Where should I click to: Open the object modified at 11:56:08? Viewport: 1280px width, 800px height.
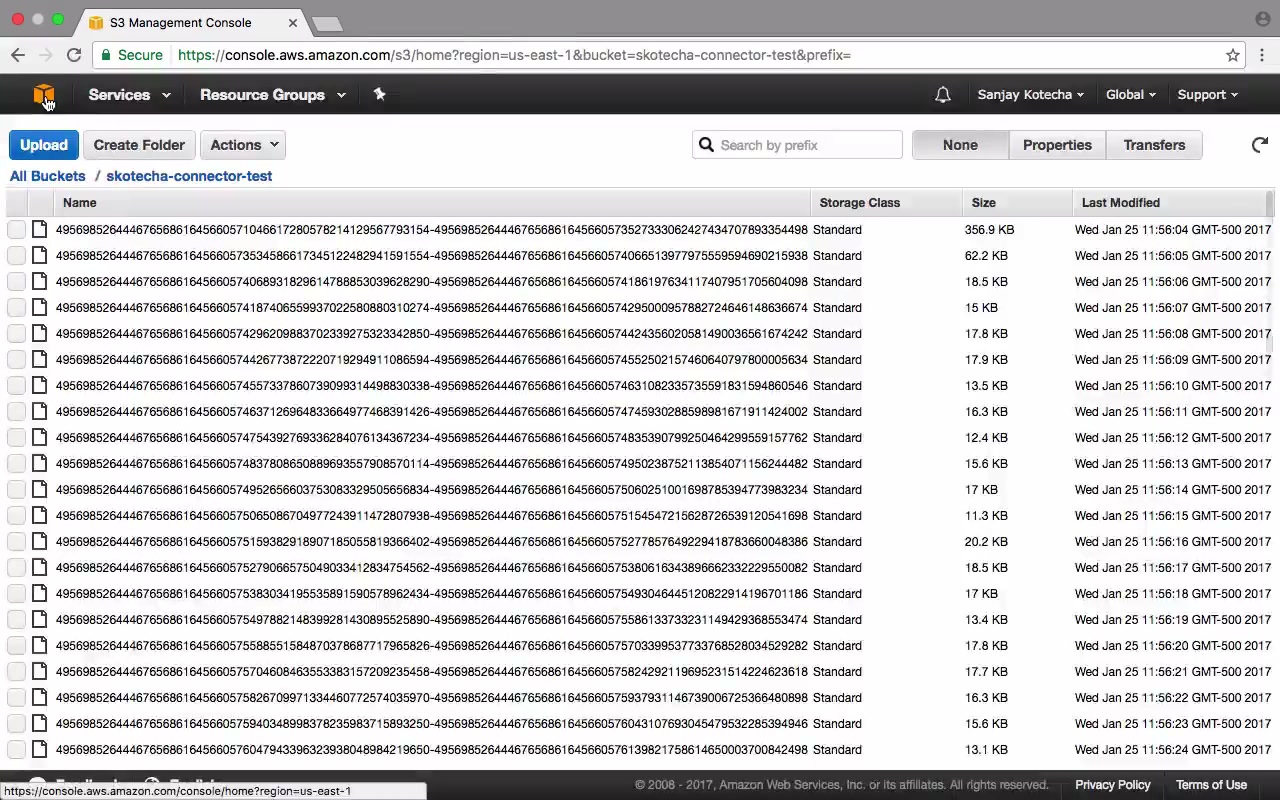pos(431,333)
